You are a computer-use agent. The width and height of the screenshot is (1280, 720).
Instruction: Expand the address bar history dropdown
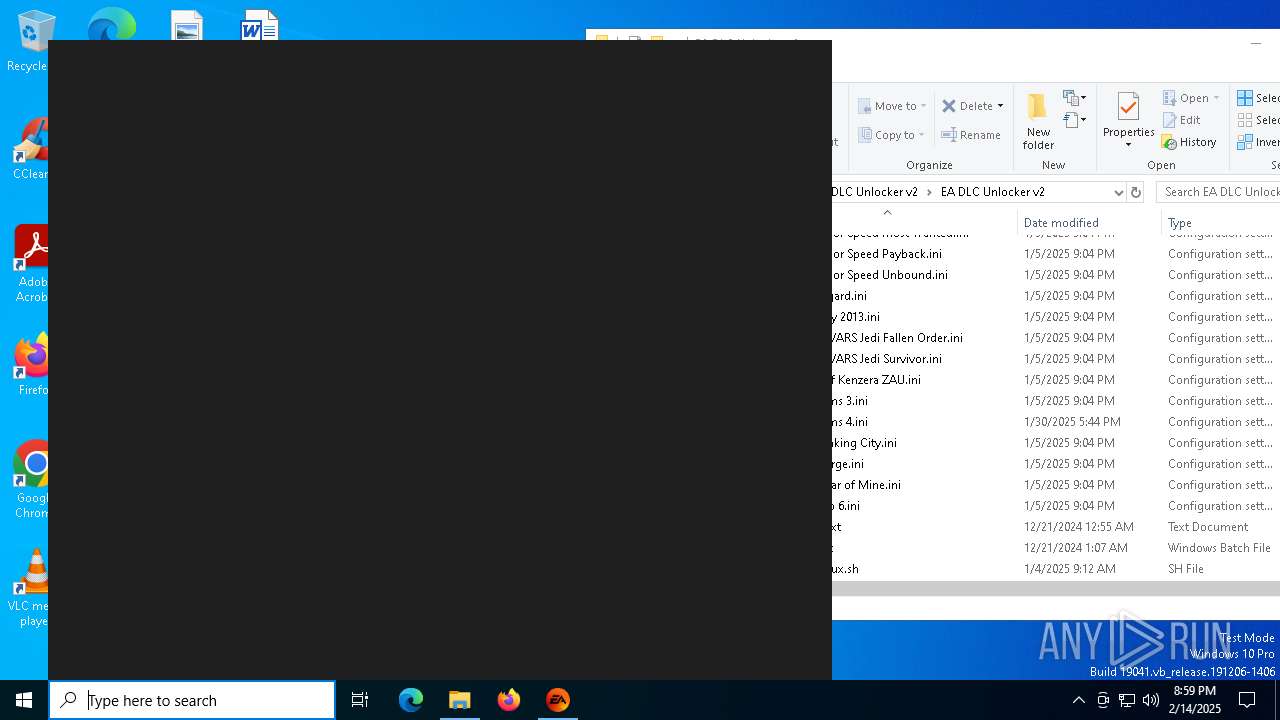(1118, 192)
